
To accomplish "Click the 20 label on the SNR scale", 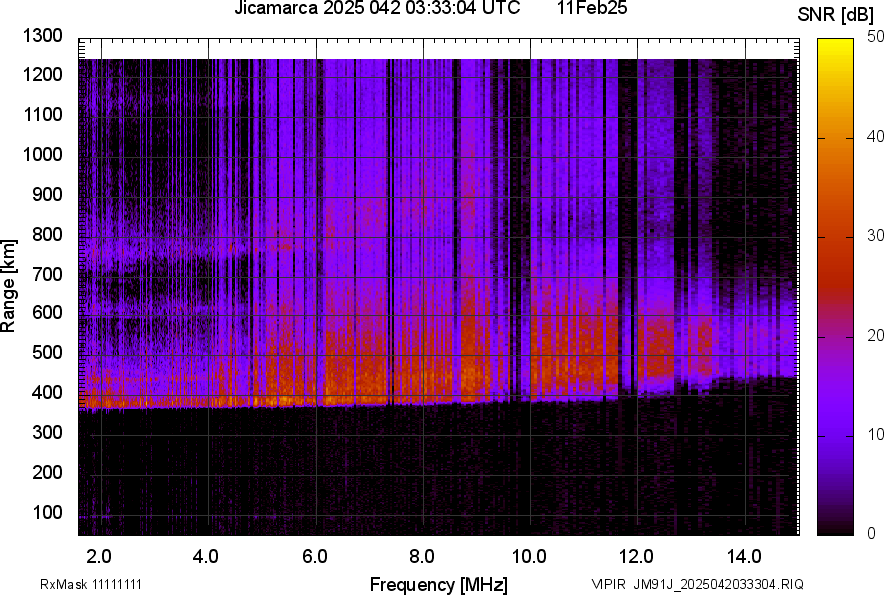I will click(876, 335).
